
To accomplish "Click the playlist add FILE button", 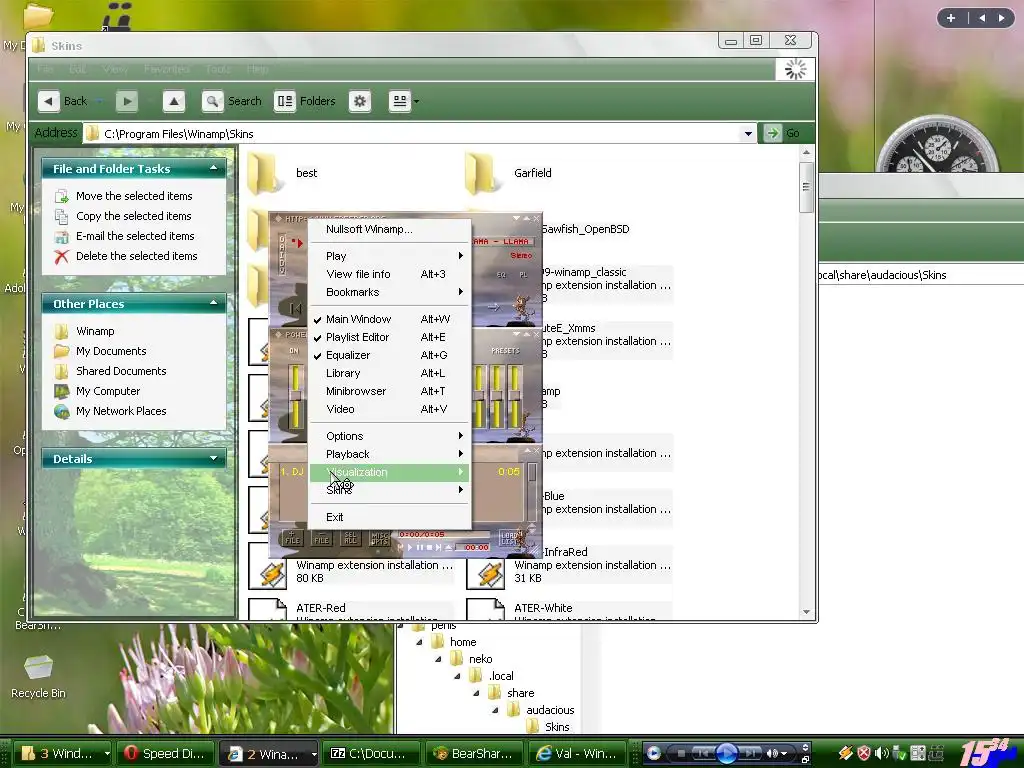I will tap(292, 537).
